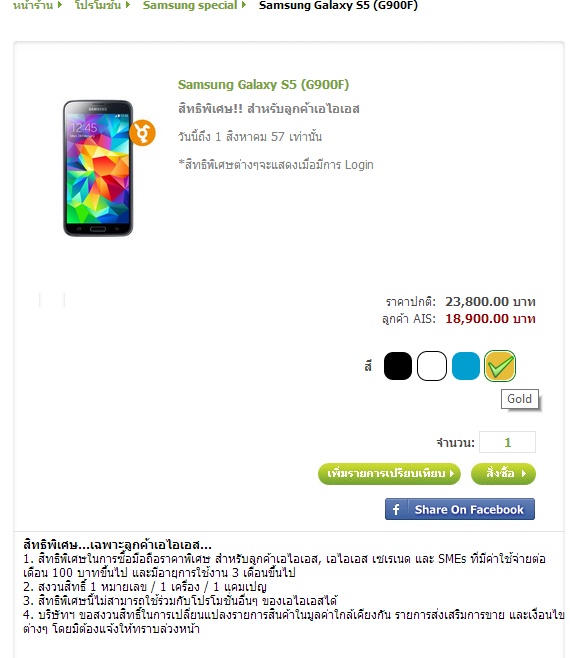Click Share On Facebook button
The height and width of the screenshot is (658, 570).
tap(460, 509)
